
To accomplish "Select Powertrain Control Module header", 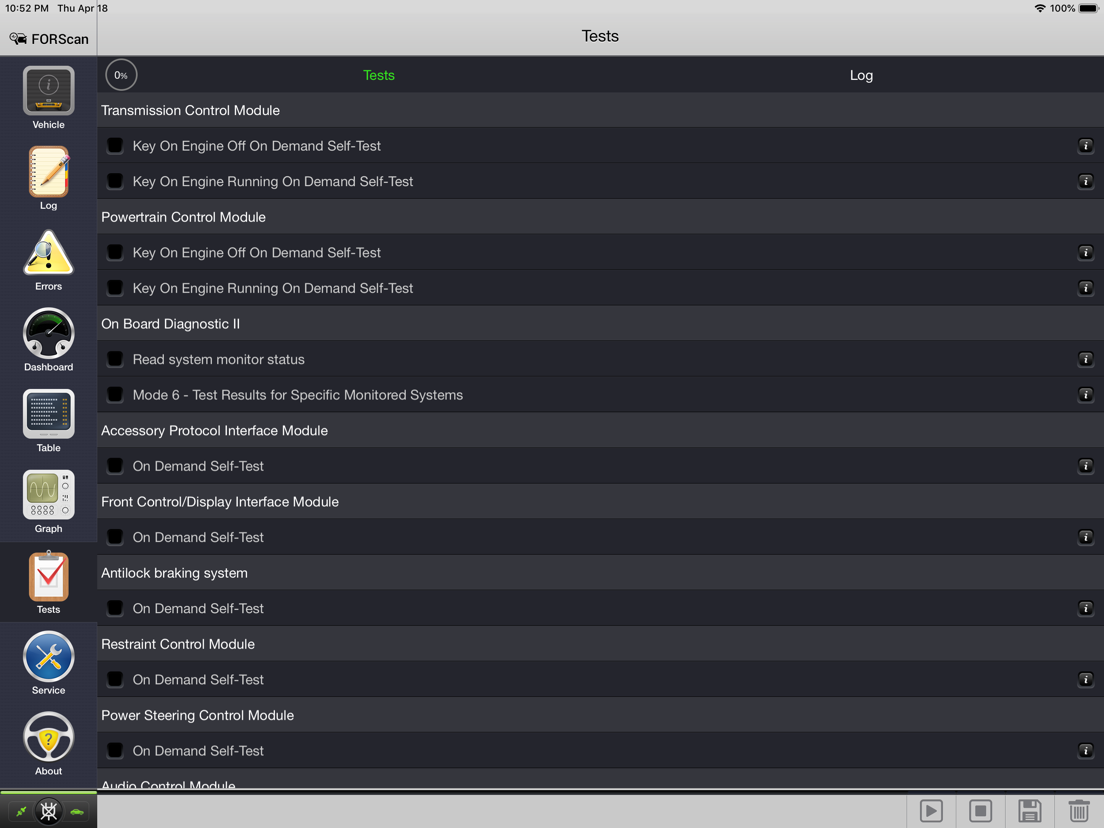I will (601, 217).
